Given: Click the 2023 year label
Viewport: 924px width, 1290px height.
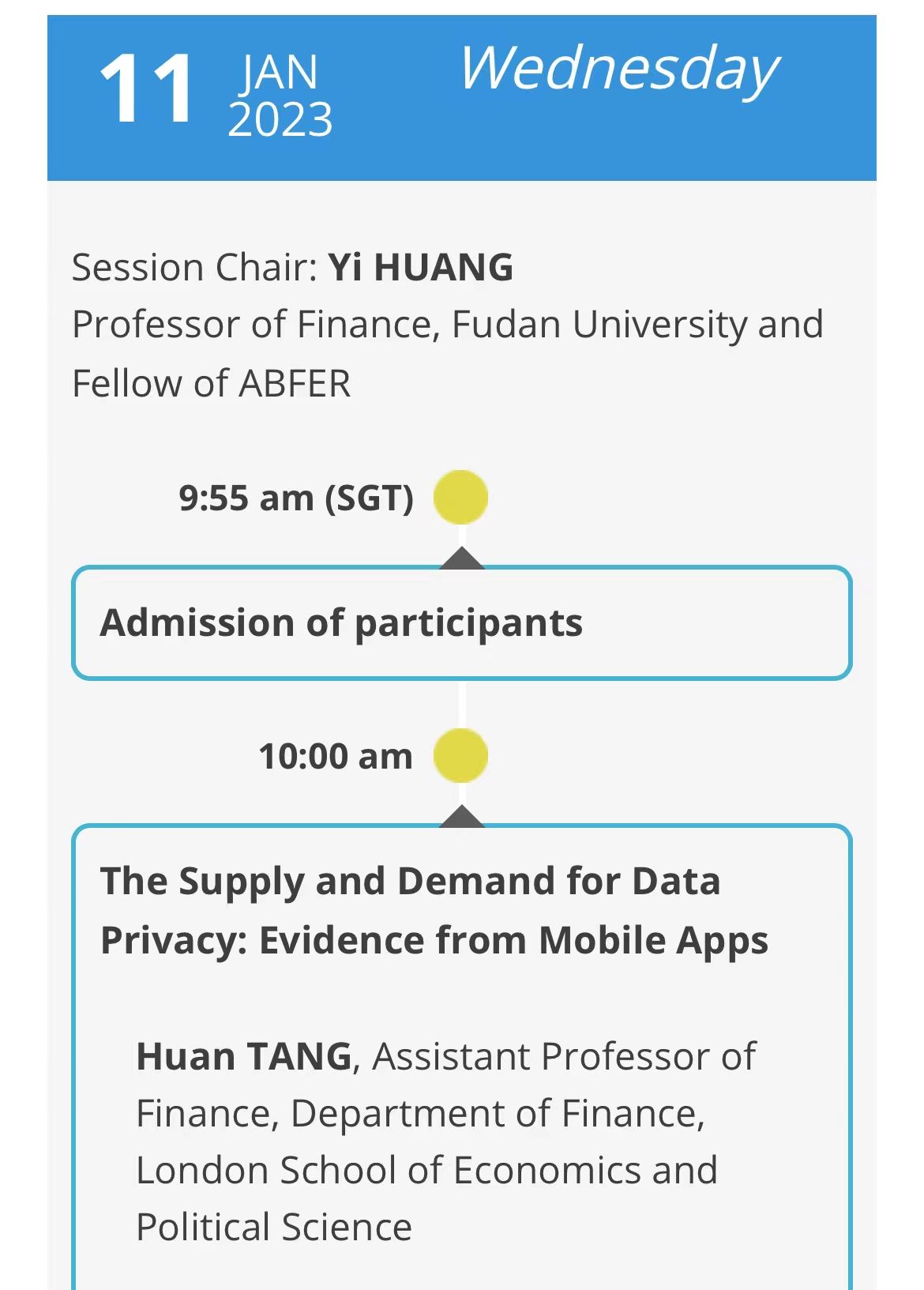Looking at the screenshot, I should (x=280, y=120).
